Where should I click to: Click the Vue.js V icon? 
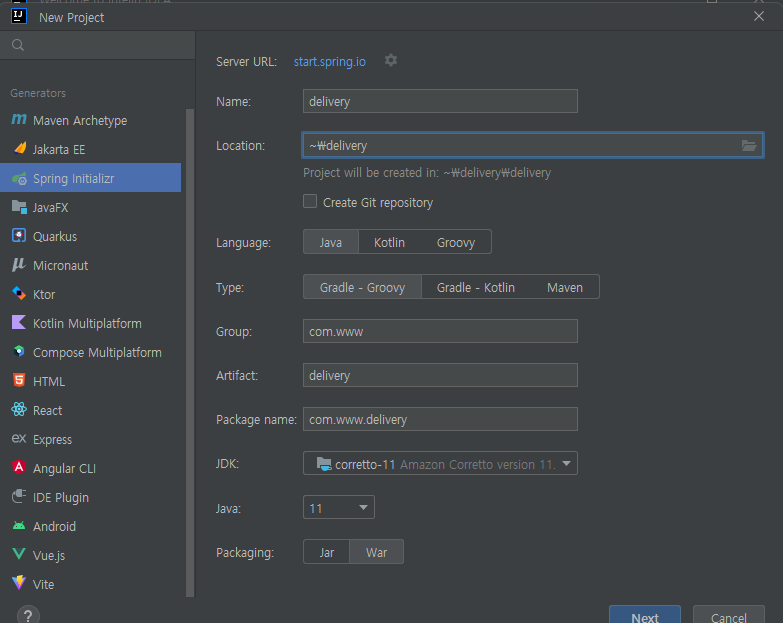19,554
